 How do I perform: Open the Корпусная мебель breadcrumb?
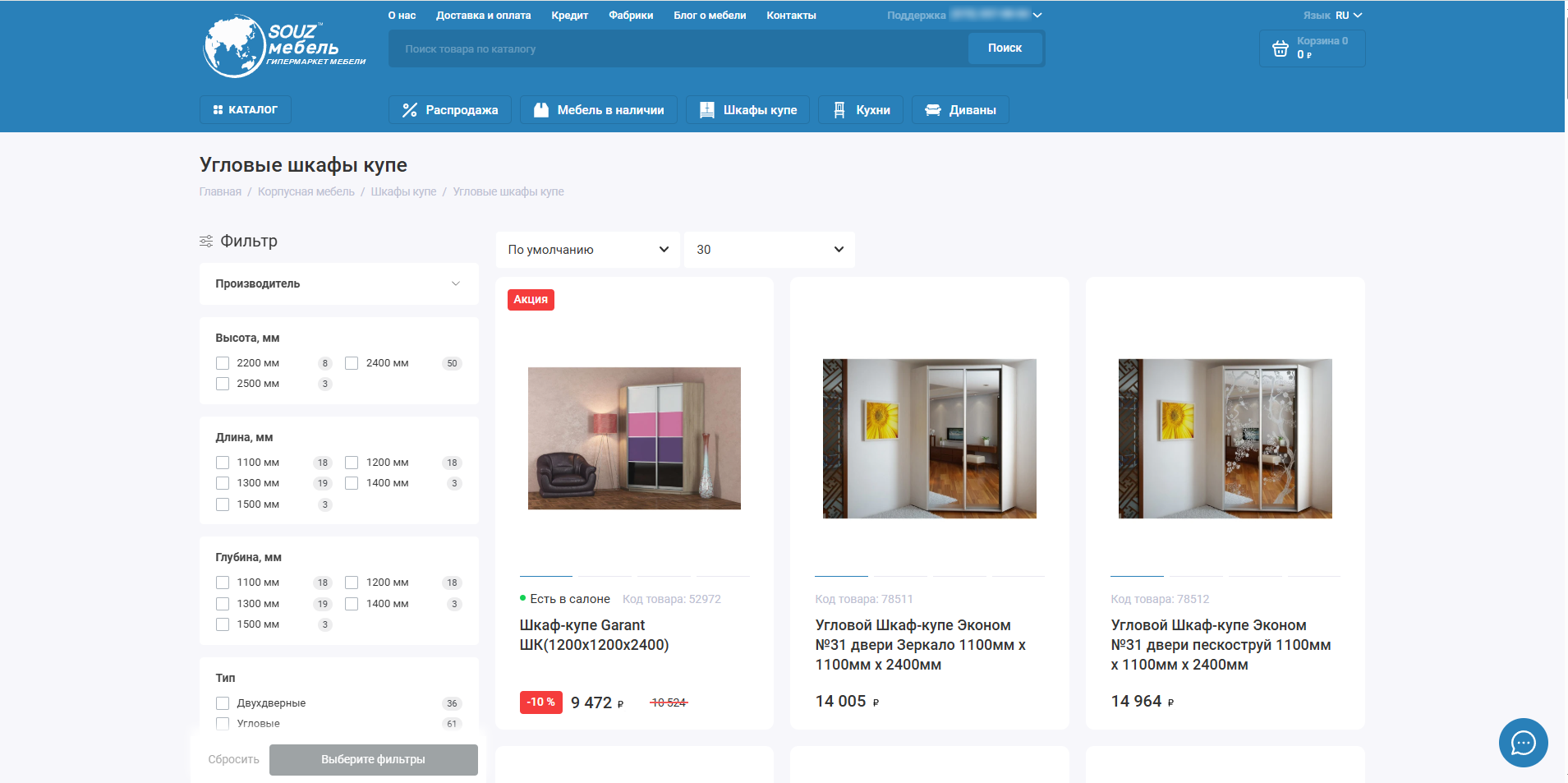[x=306, y=191]
